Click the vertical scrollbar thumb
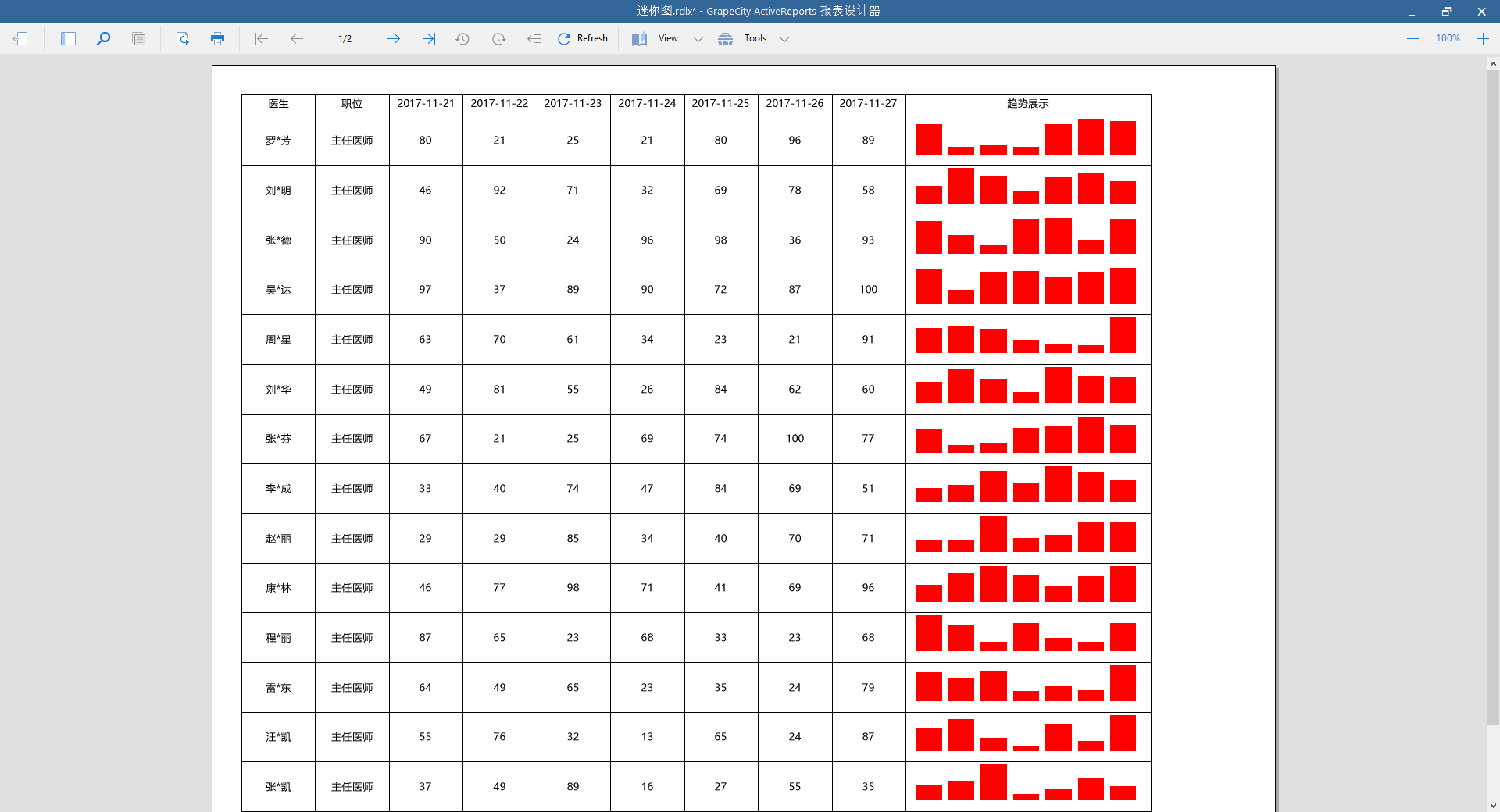The height and width of the screenshot is (812, 1500). click(1493, 399)
